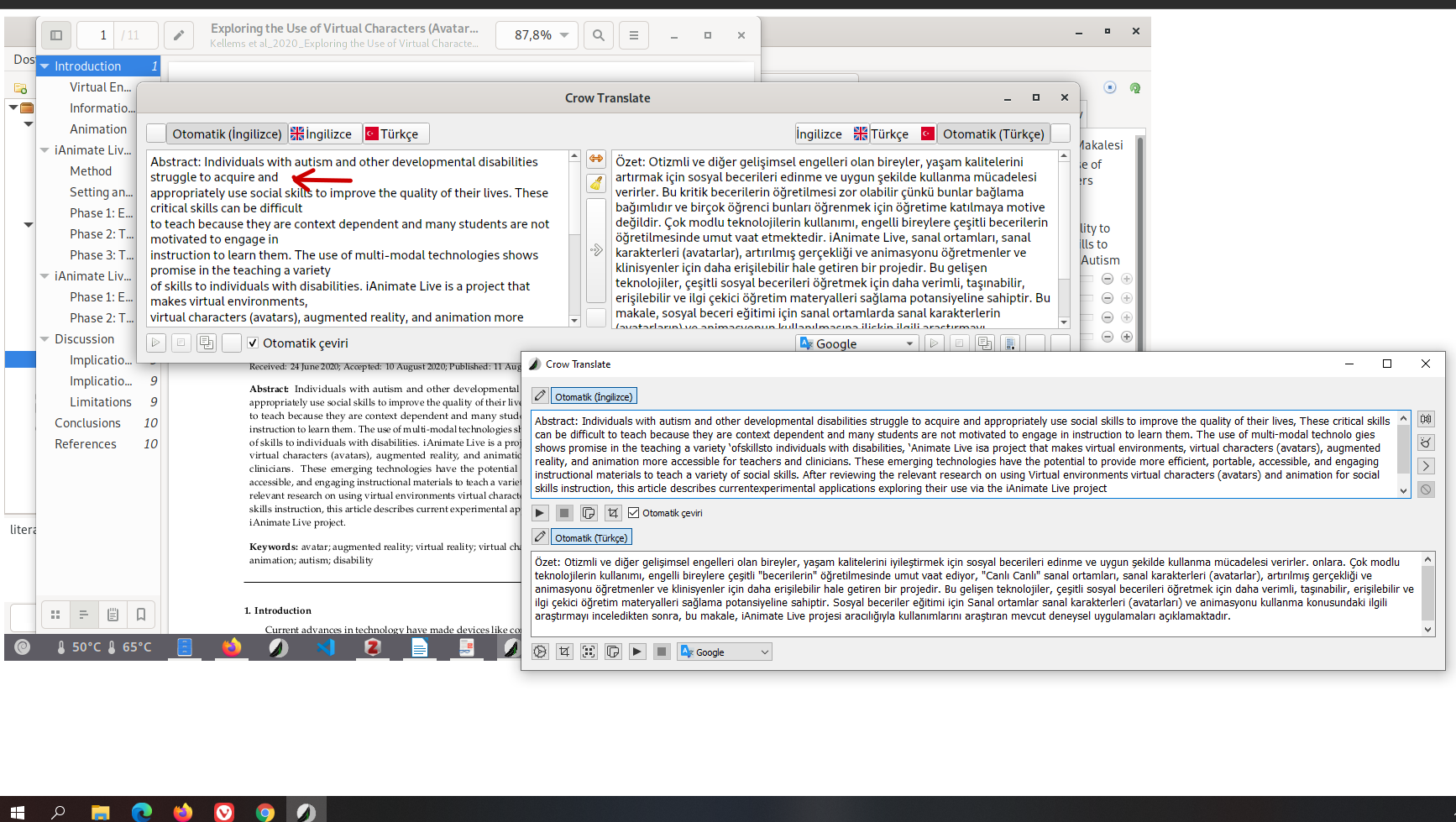Click page number field in PDF viewer

click(x=95, y=35)
